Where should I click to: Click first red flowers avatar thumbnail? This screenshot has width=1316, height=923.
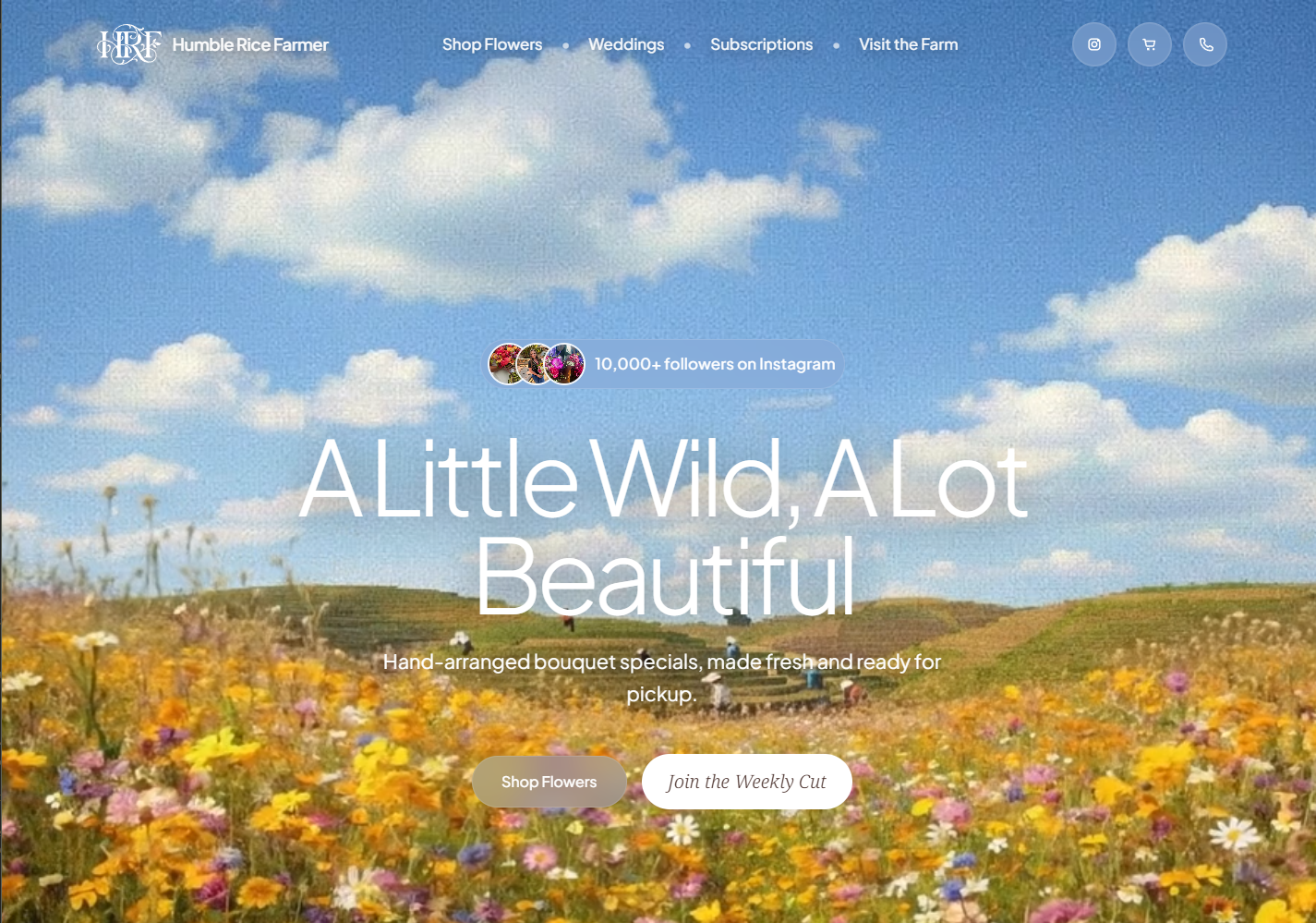pyautogui.click(x=507, y=364)
